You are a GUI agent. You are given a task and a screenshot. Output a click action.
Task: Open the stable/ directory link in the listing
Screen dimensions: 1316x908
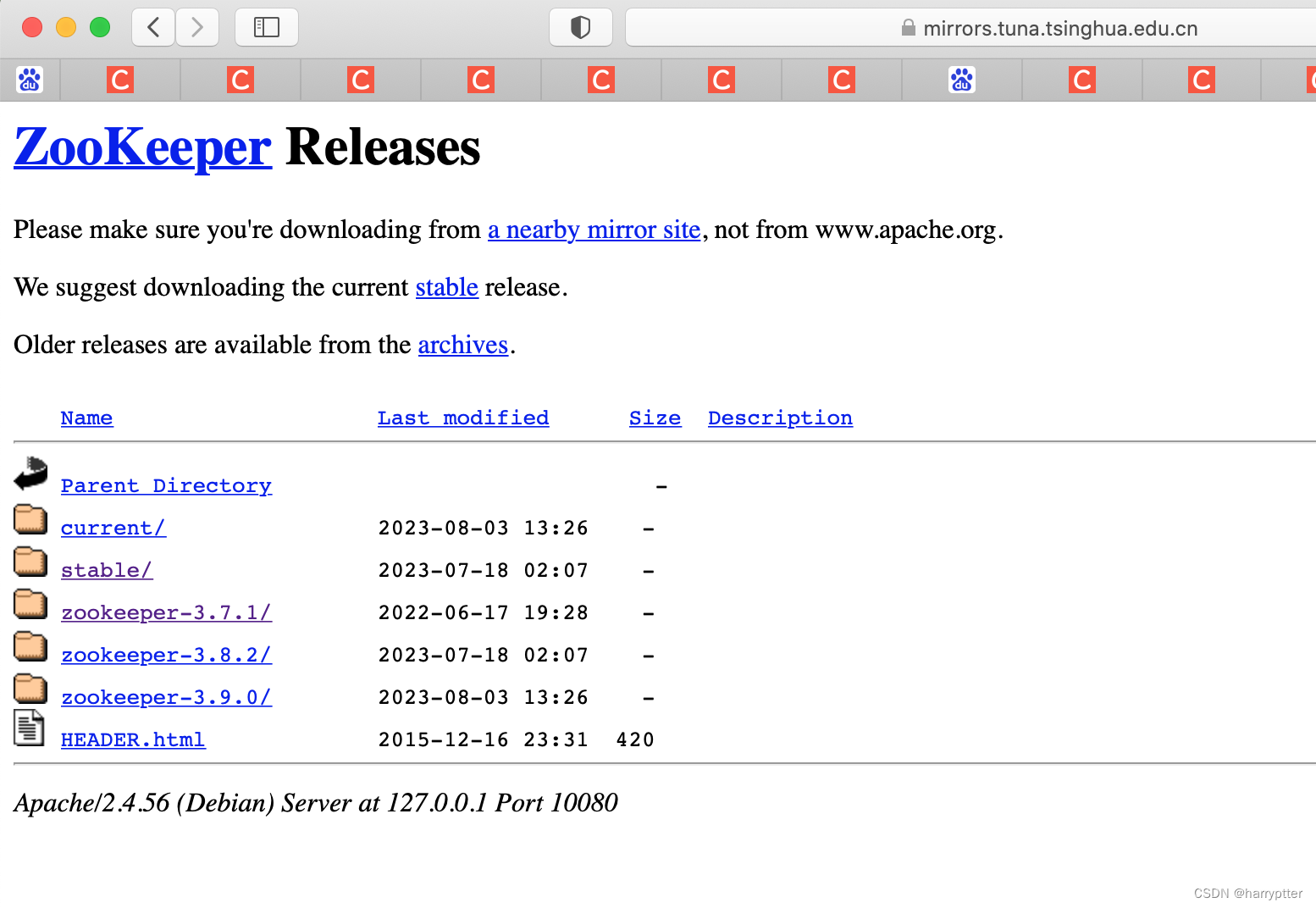pos(107,570)
